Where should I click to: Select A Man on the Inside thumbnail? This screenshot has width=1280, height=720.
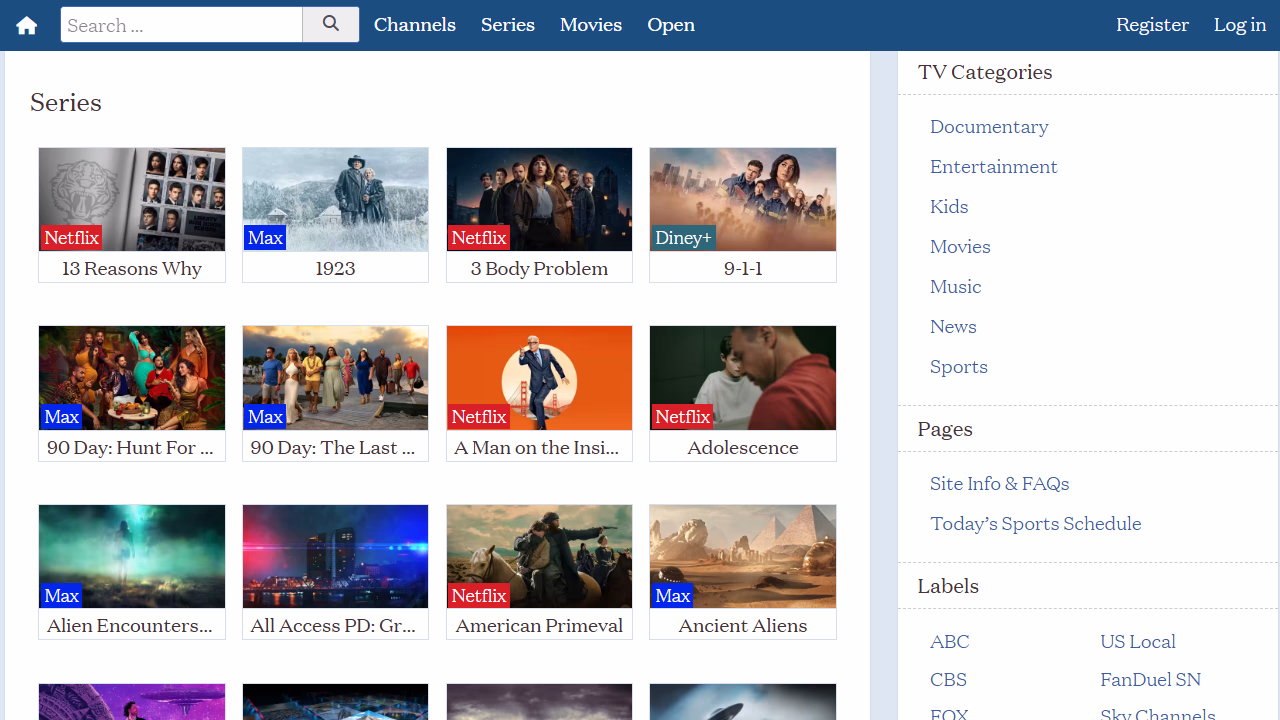539,377
